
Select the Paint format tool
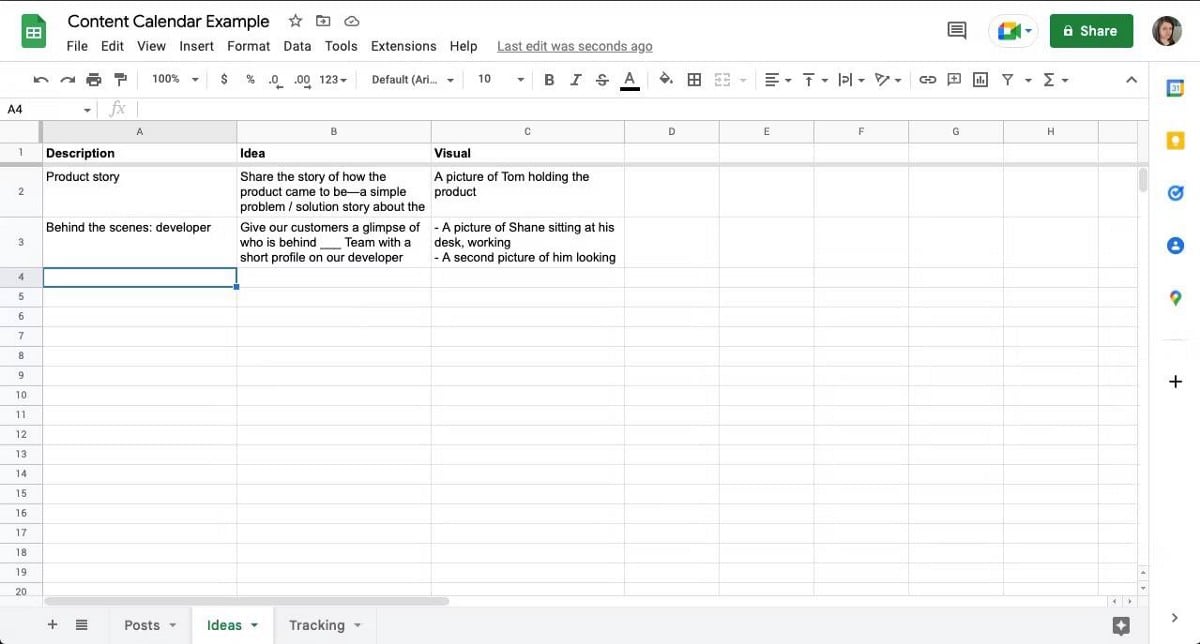pos(120,80)
